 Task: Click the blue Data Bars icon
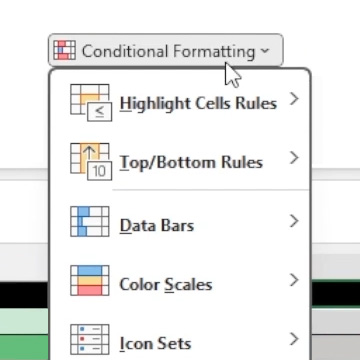point(90,221)
